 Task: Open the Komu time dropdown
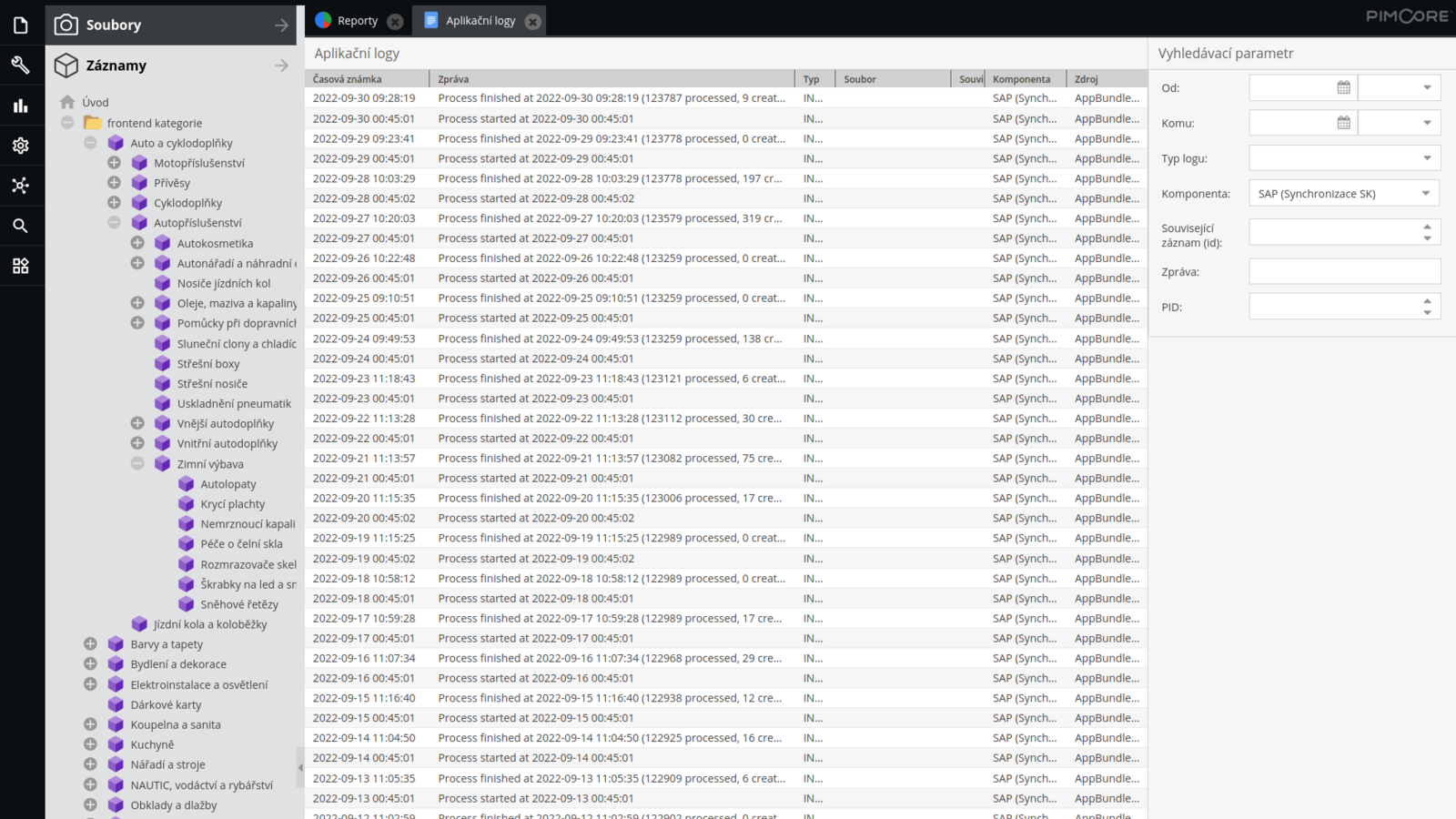pyautogui.click(x=1427, y=123)
